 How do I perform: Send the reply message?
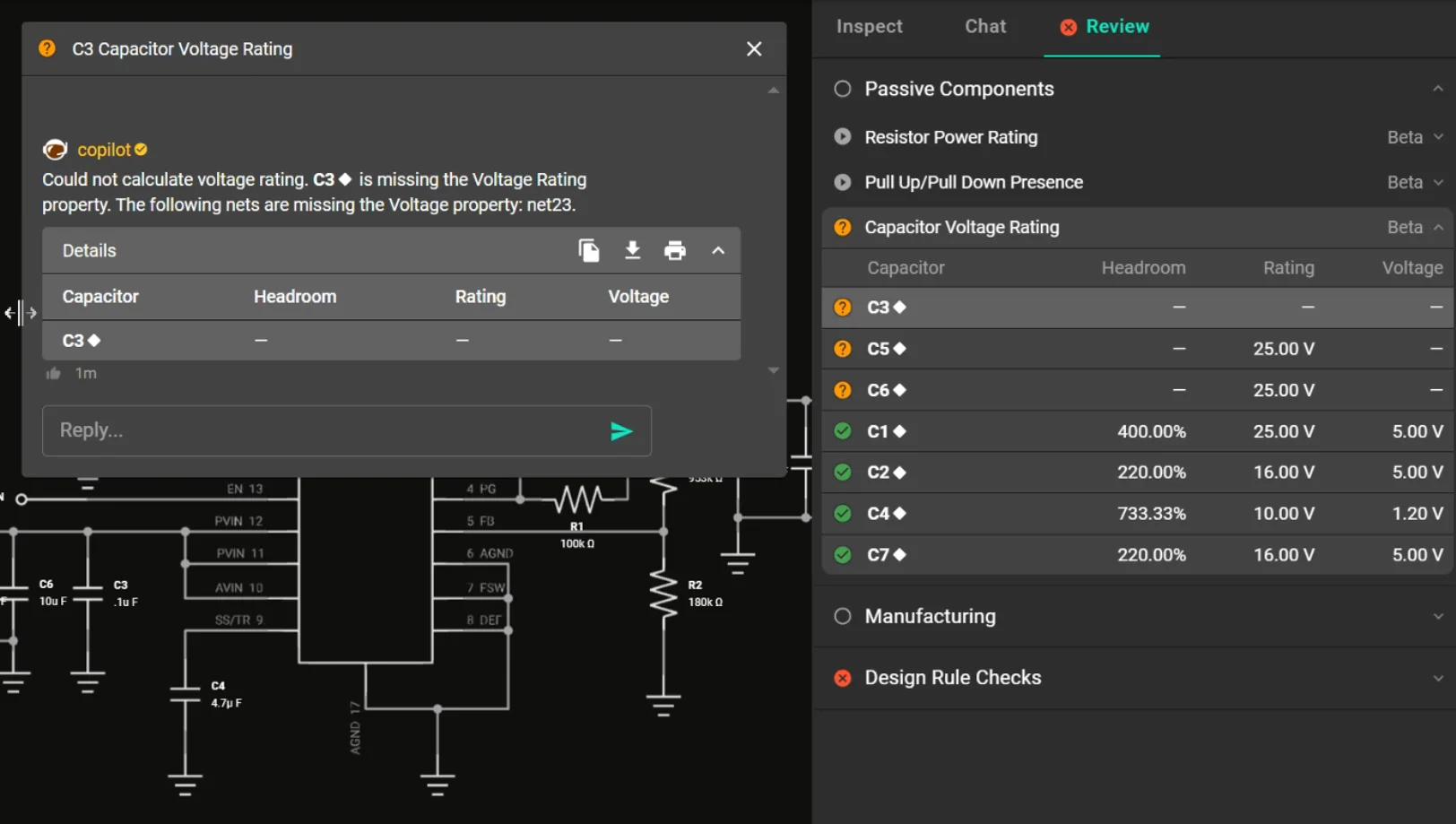point(622,430)
